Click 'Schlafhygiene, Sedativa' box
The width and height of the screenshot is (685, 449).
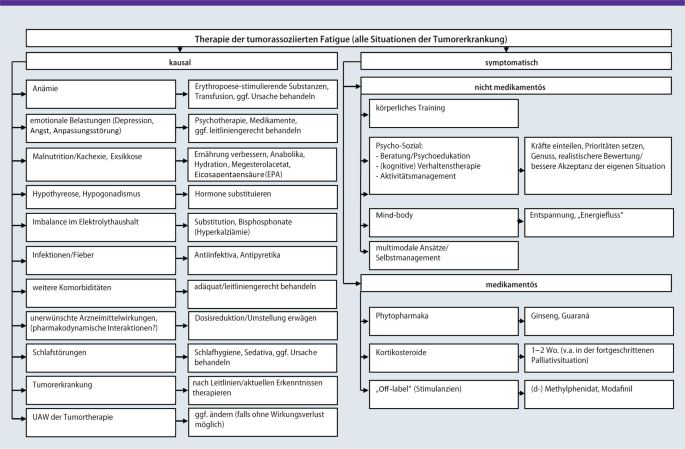pyautogui.click(x=263, y=358)
